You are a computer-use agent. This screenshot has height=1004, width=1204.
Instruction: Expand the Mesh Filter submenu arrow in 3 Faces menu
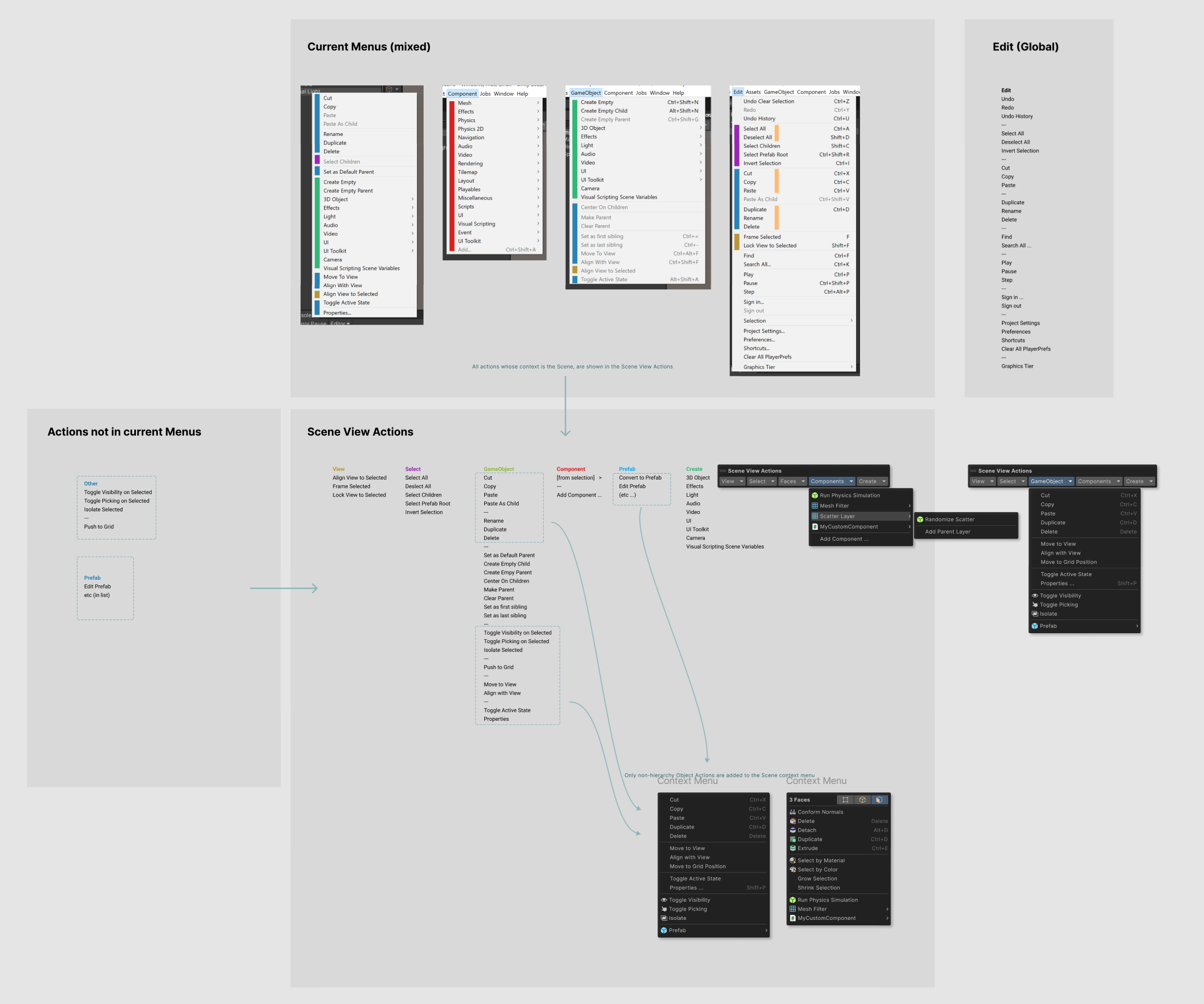887,909
